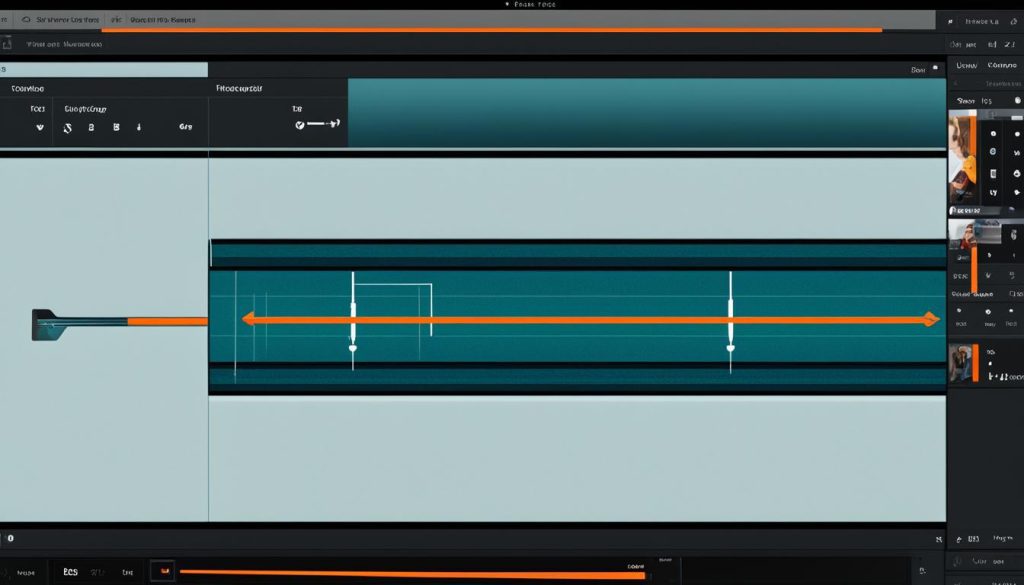1024x585 pixels.
Task: Click the white bracket box beside the first marker
Action: pyautogui.click(x=393, y=309)
